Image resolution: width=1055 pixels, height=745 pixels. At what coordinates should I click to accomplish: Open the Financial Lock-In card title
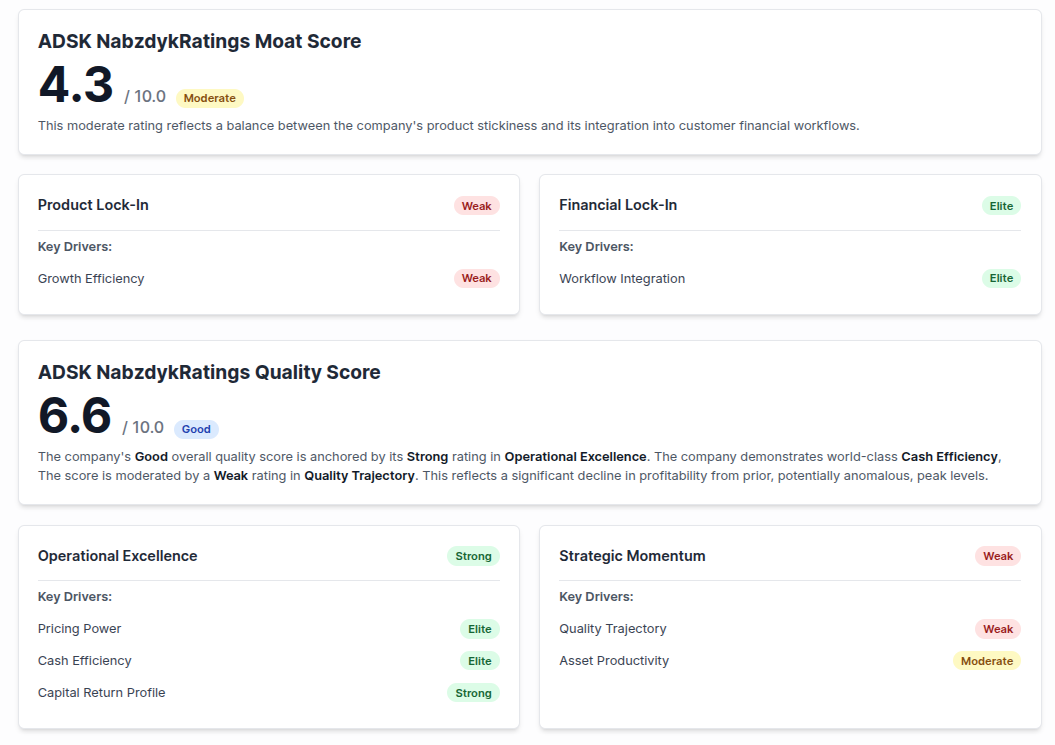618,205
